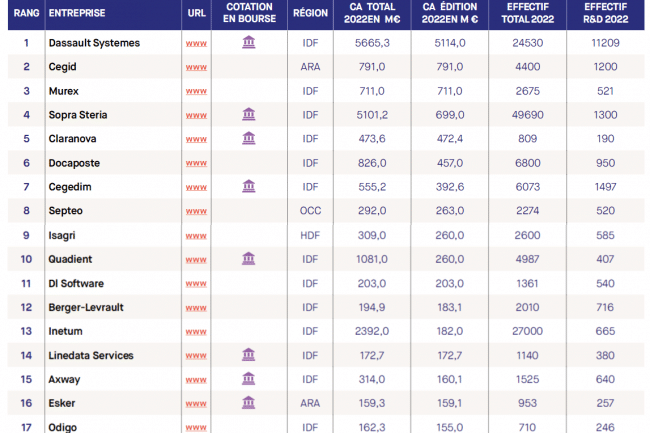Click the 49690 total headcount value
This screenshot has height=433, width=650.
(528, 115)
